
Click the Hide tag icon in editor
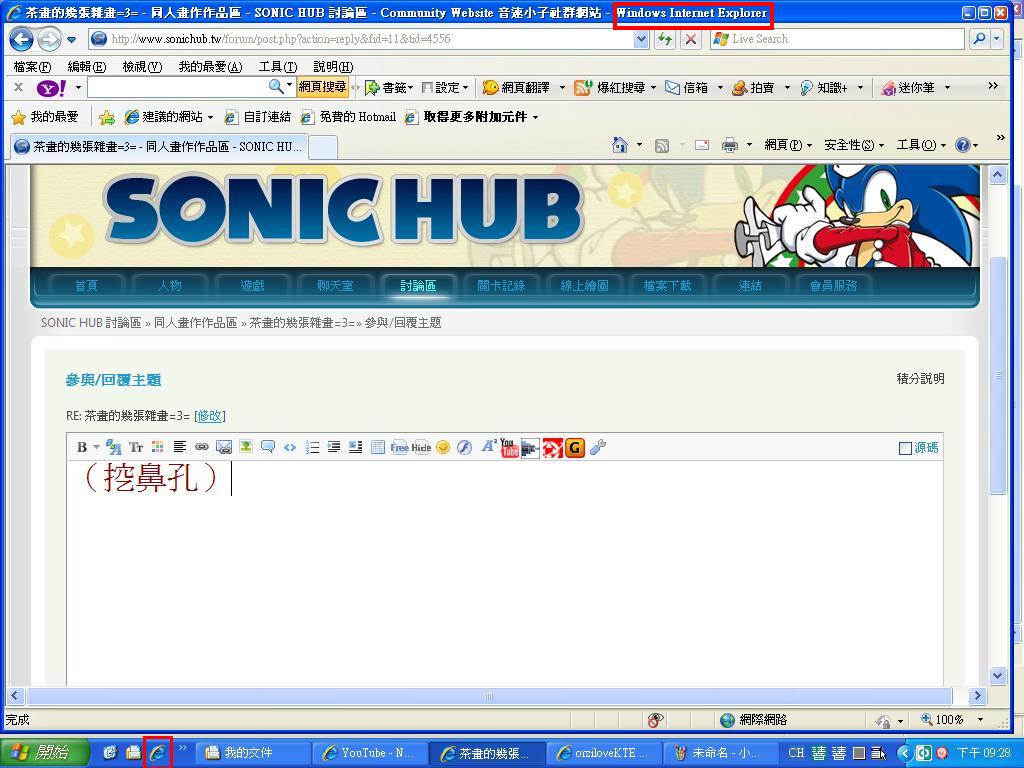(x=421, y=447)
